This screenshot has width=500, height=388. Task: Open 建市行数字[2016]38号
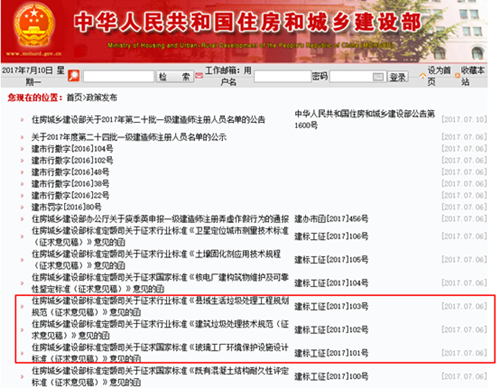coord(70,184)
